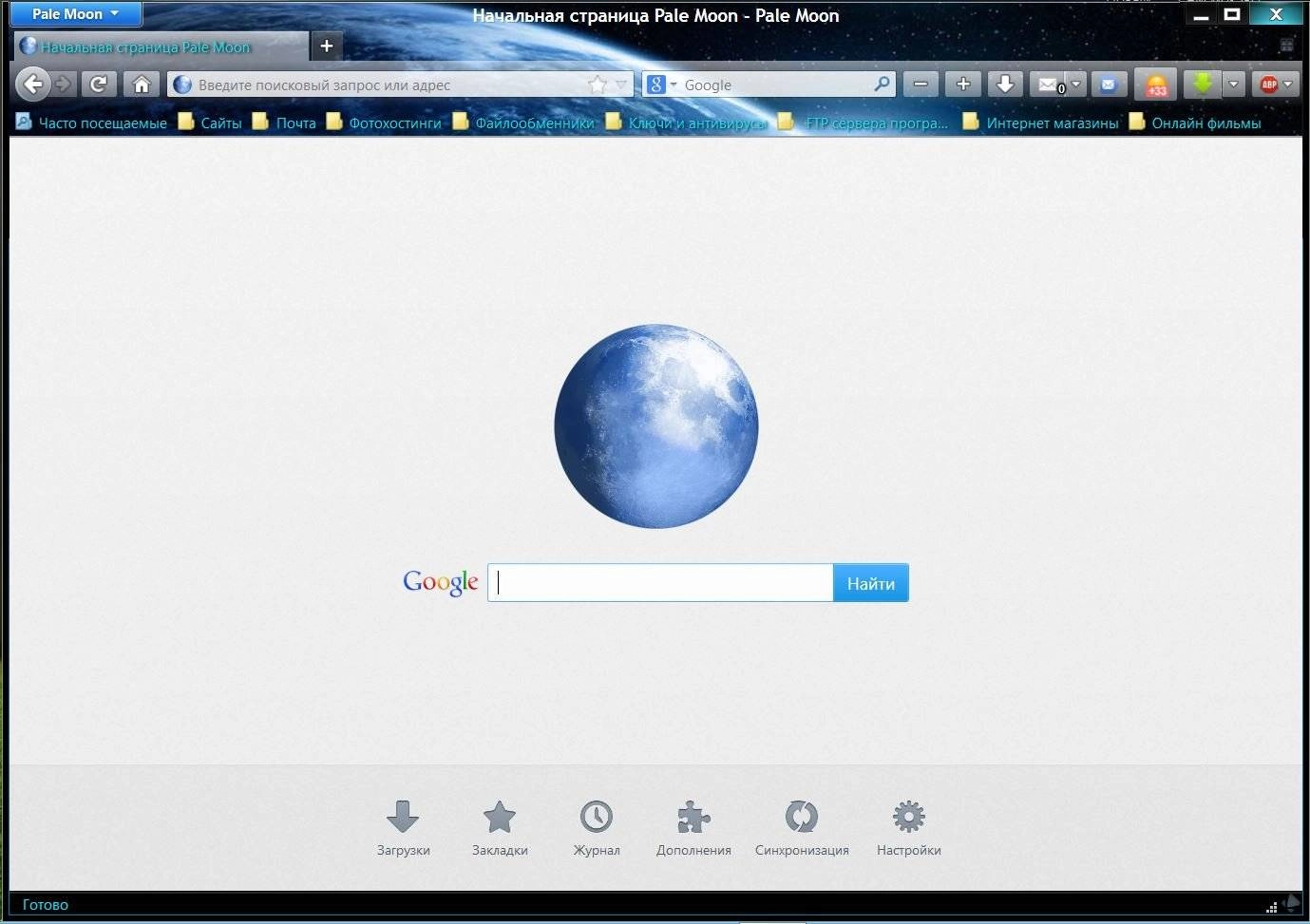Image resolution: width=1310 pixels, height=924 pixels.
Task: Open Загрузки from the start page
Action: pyautogui.click(x=404, y=828)
